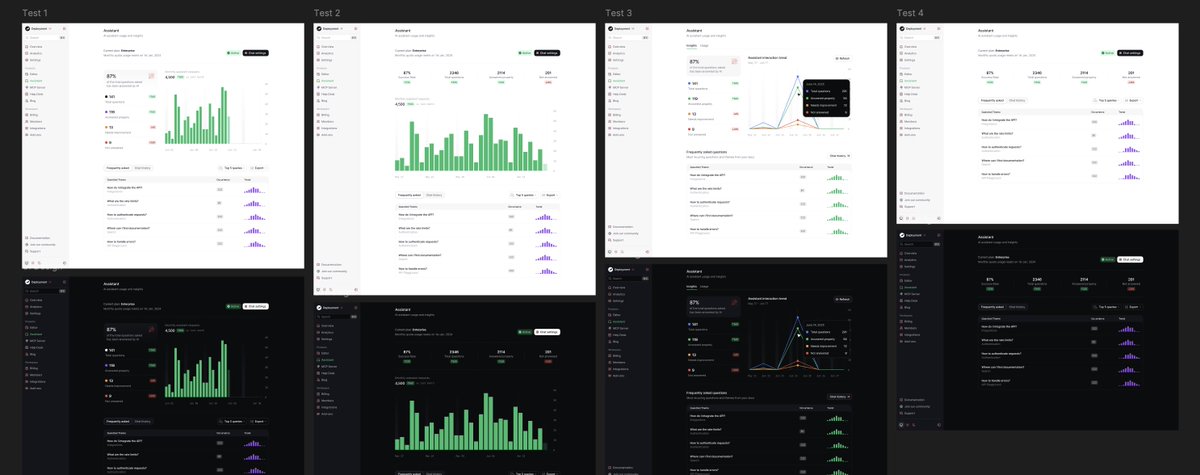Click Active status badge in Test 4 light frame
Image resolution: width=1200 pixels, height=475 pixels.
pyautogui.click(x=1107, y=53)
